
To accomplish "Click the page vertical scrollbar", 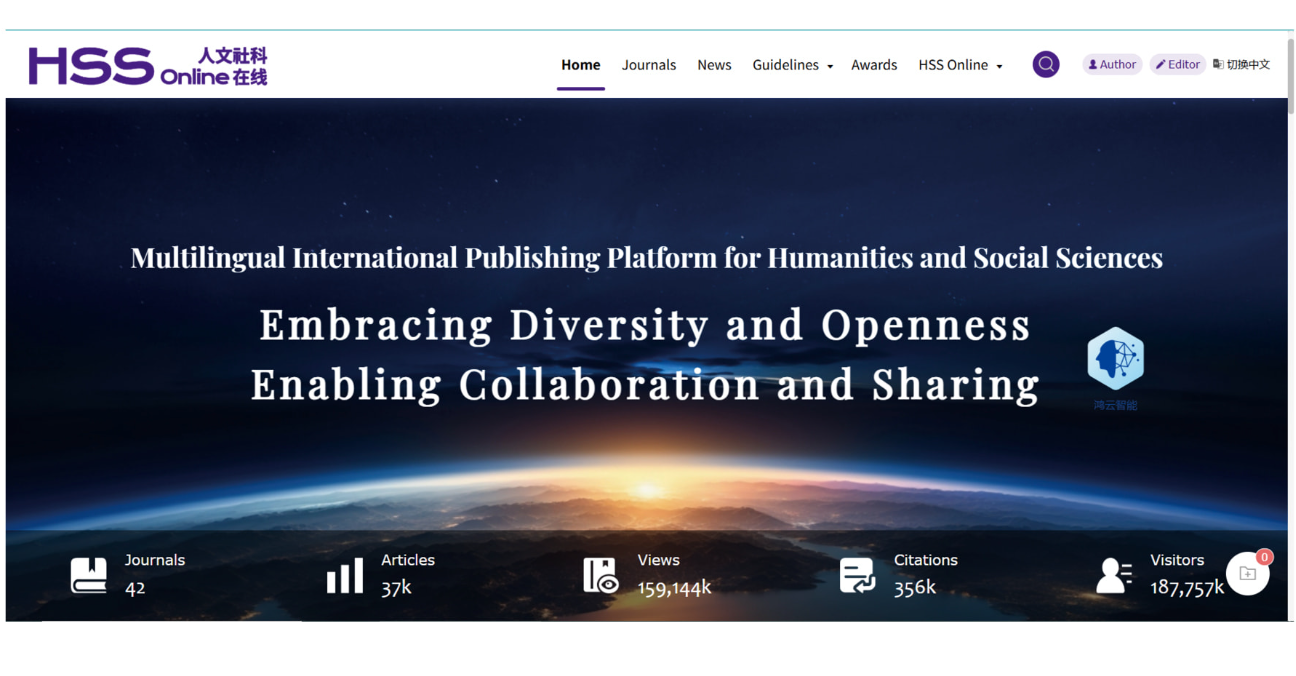I will tap(1290, 80).
